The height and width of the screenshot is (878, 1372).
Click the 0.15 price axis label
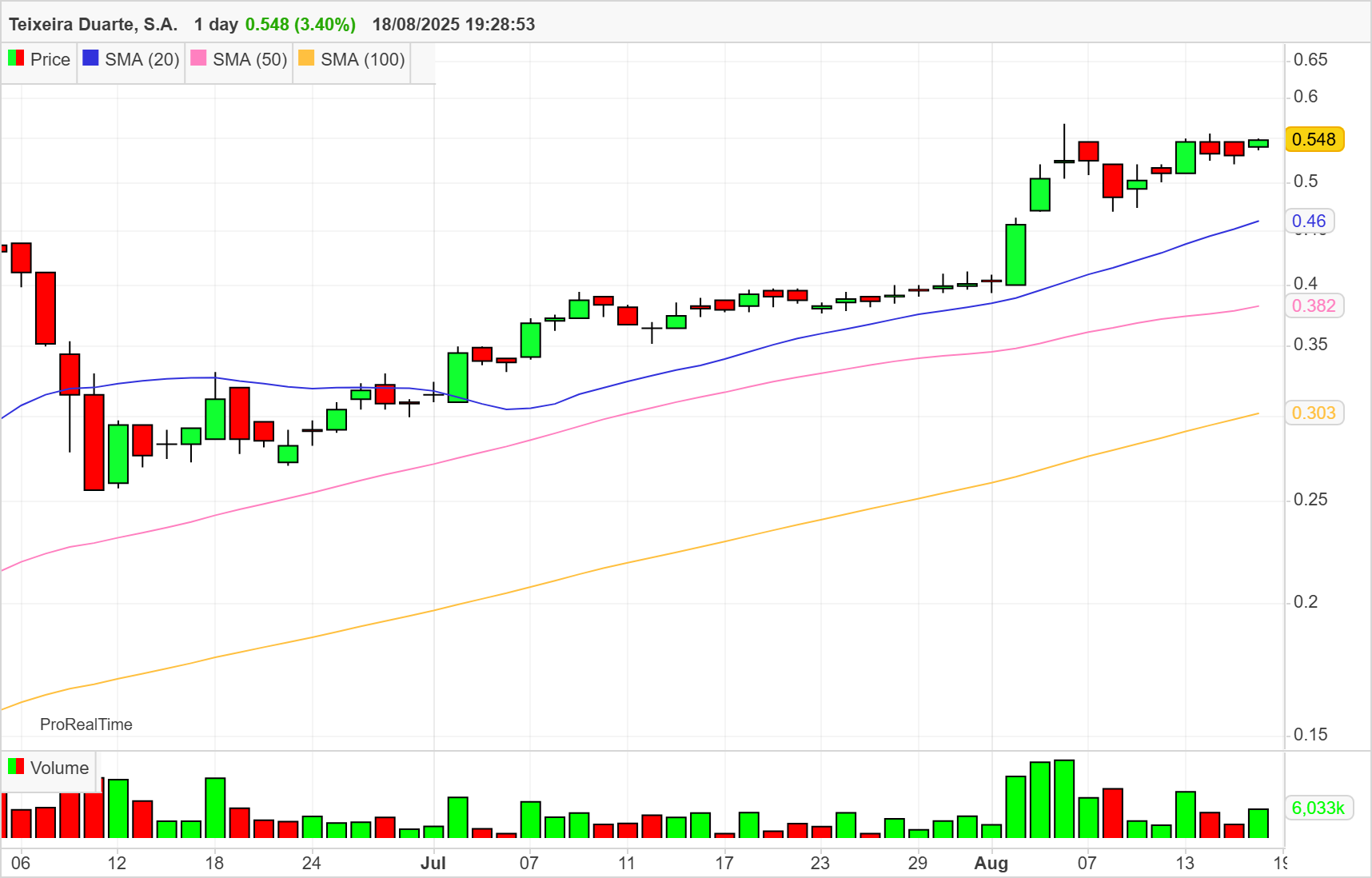pos(1310,735)
